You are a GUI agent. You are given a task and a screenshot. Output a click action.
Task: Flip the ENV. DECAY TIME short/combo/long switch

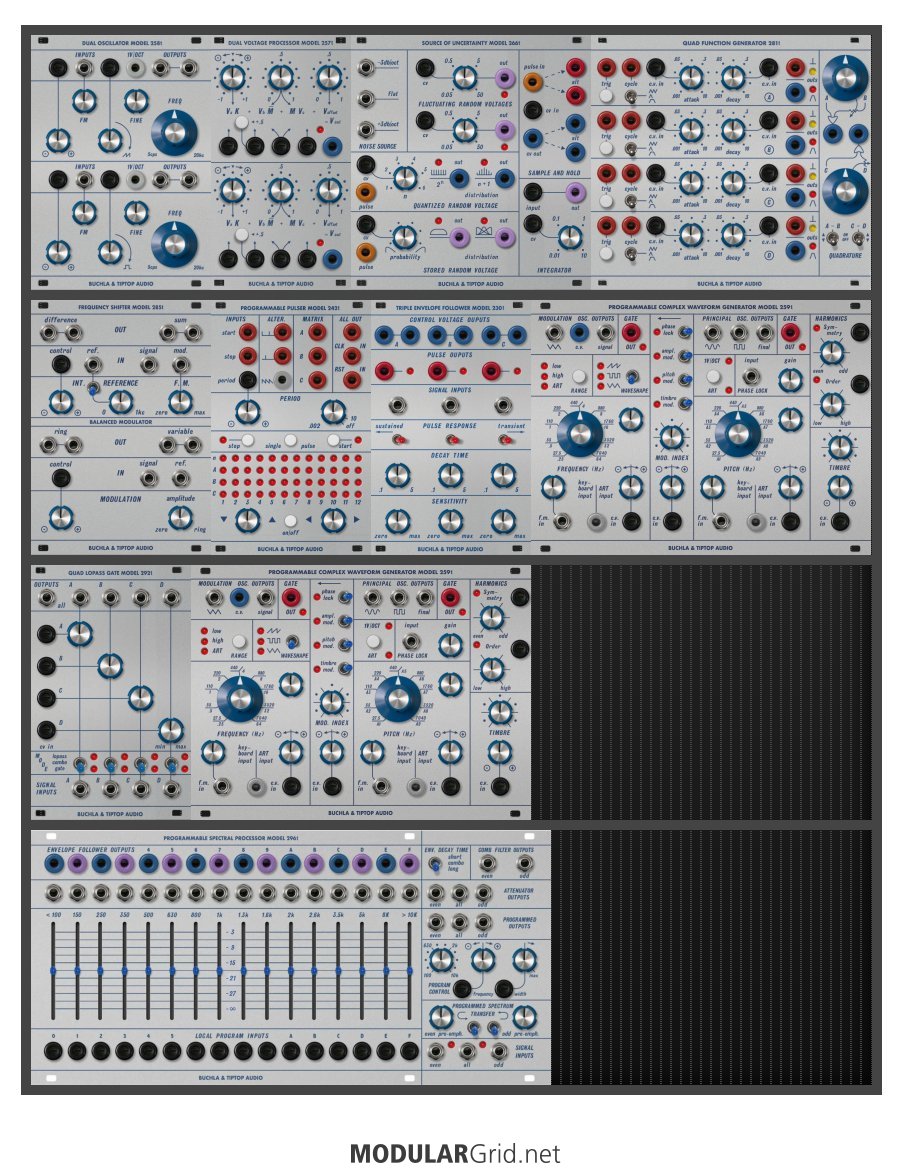point(434,863)
